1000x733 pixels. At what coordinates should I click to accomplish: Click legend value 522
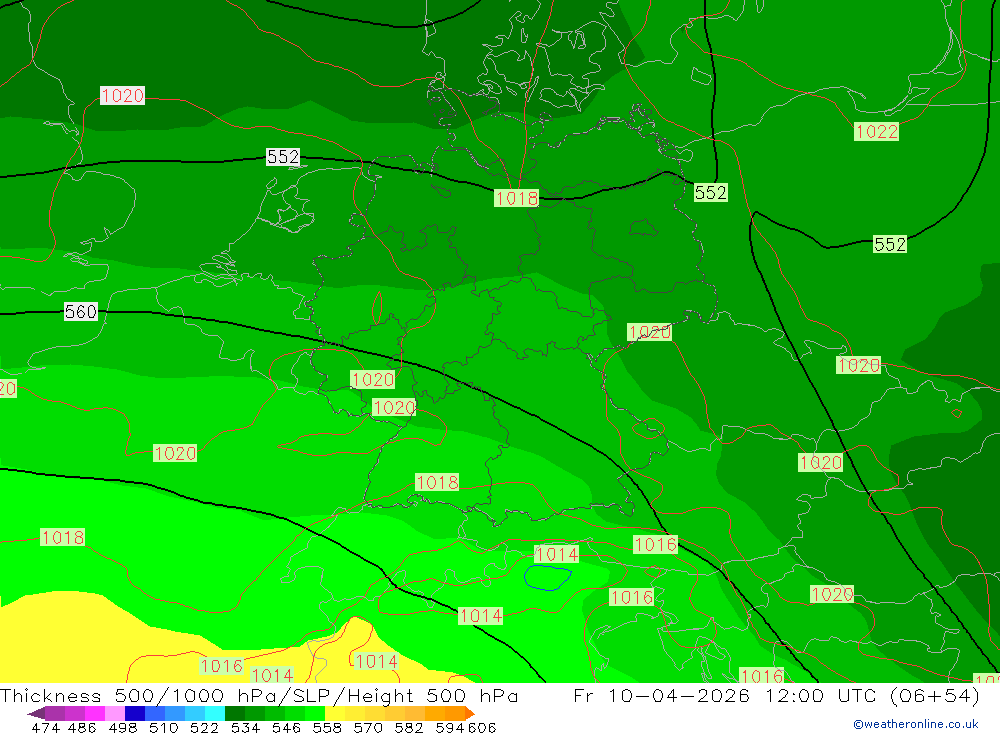pos(204,727)
